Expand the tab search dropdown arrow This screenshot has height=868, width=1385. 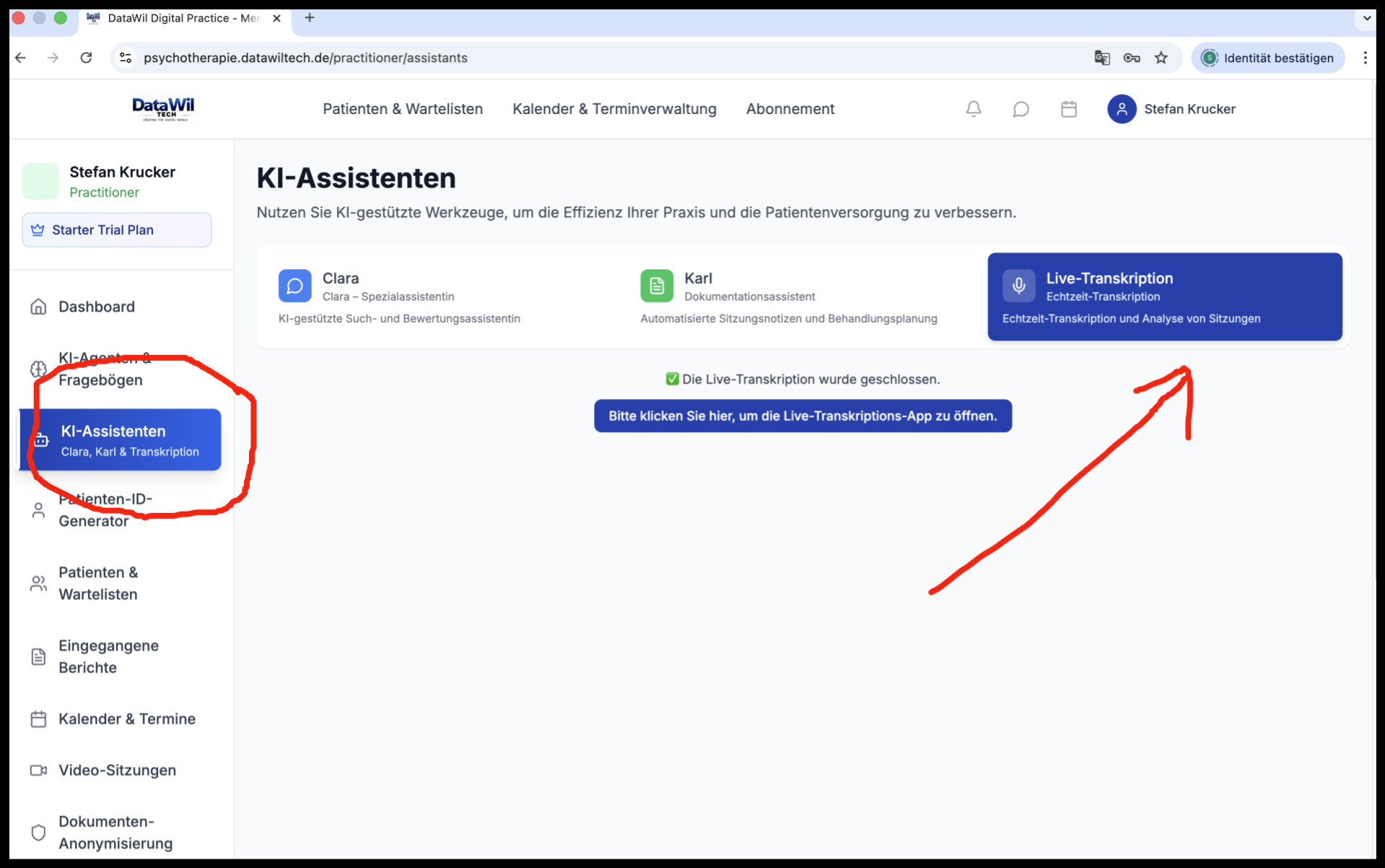[1366, 18]
